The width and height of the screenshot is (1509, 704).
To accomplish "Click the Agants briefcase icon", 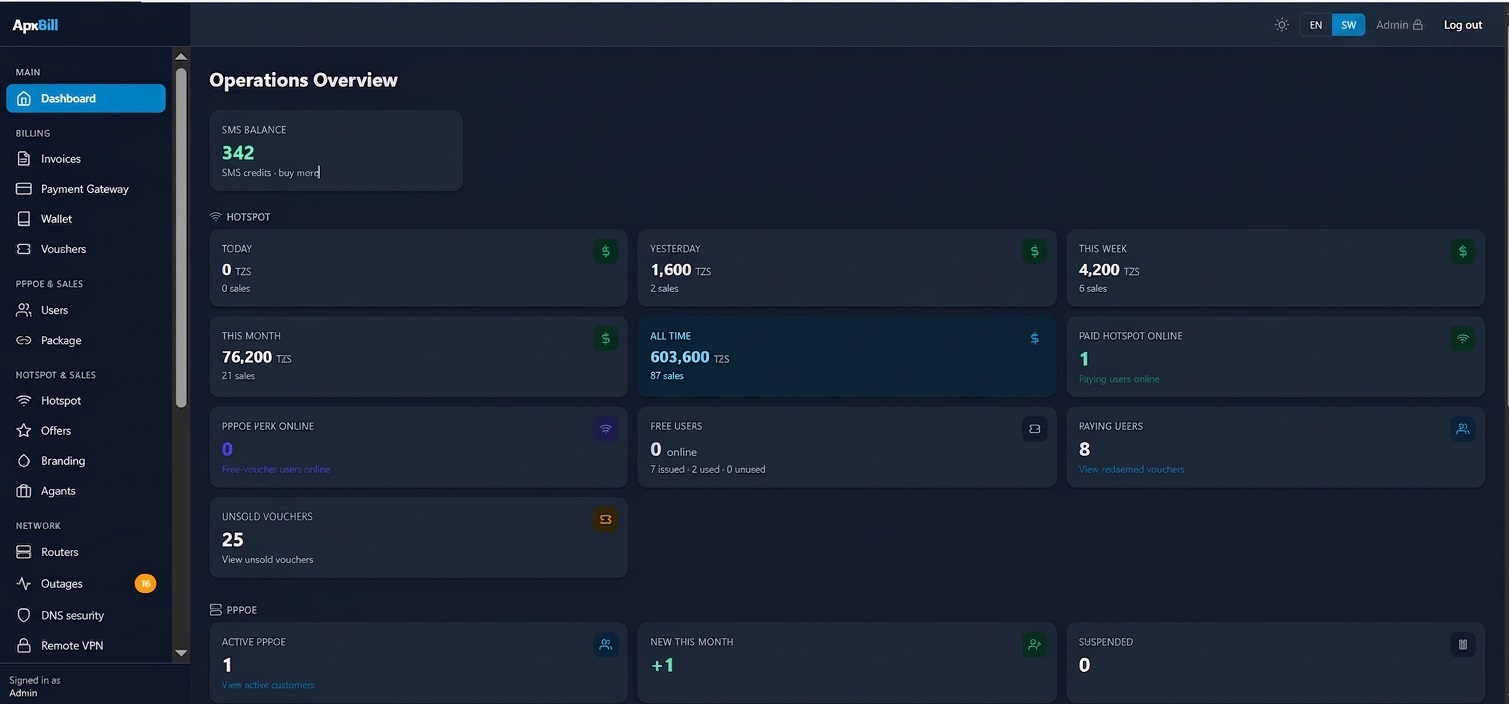I will click(24, 491).
